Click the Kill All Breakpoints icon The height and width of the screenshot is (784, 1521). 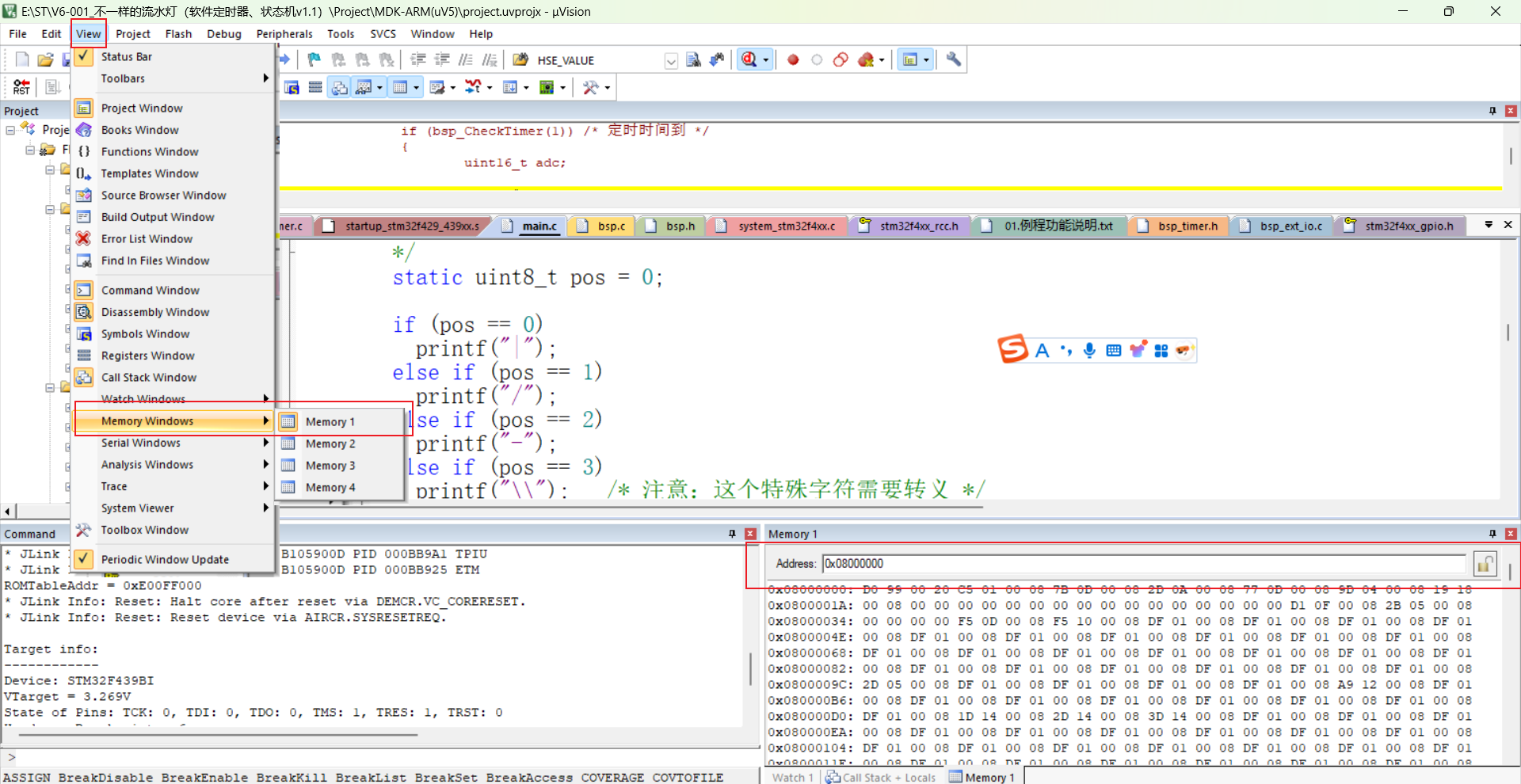point(866,59)
